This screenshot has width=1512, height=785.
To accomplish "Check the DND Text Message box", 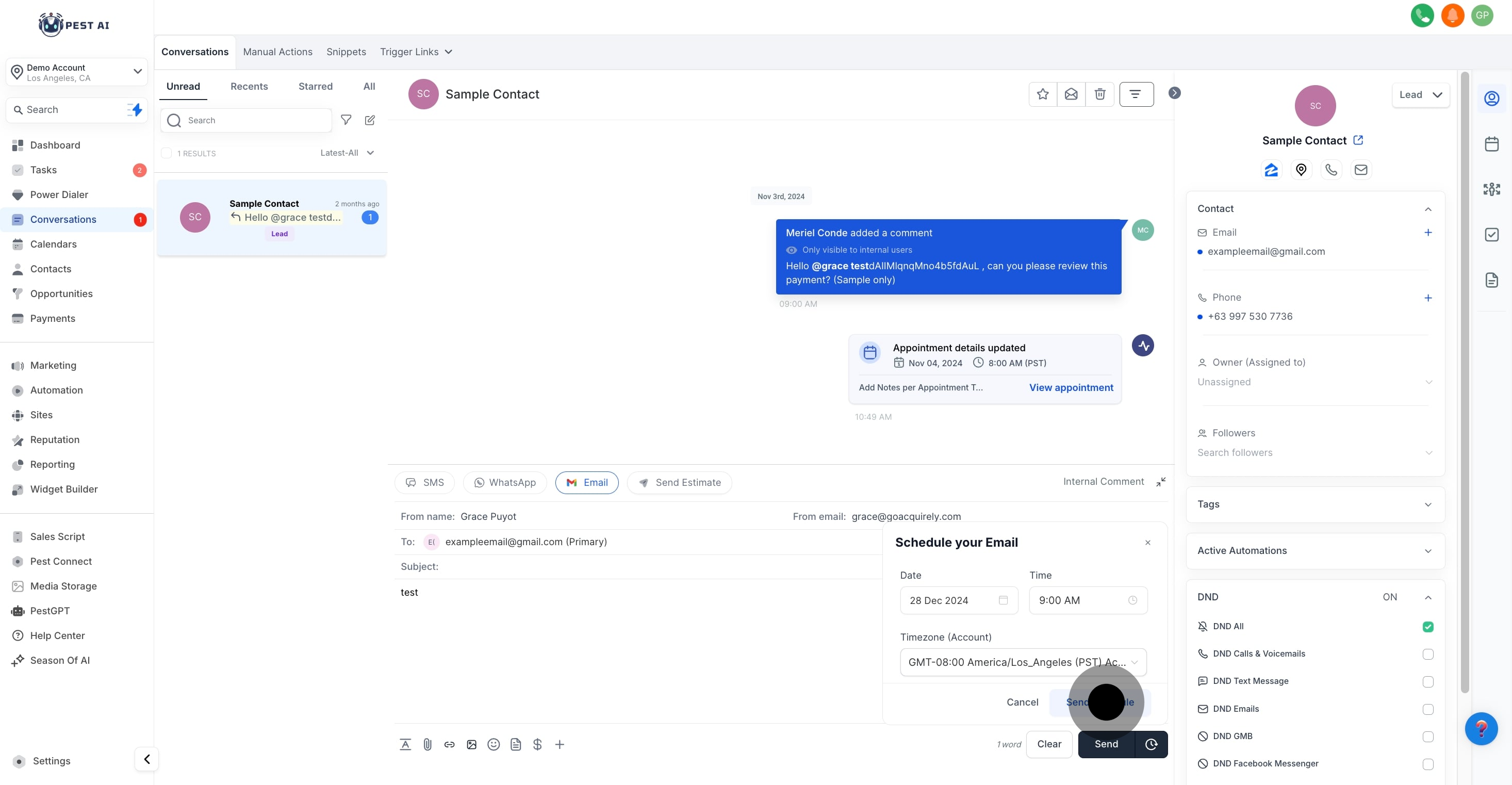I will pyautogui.click(x=1427, y=682).
